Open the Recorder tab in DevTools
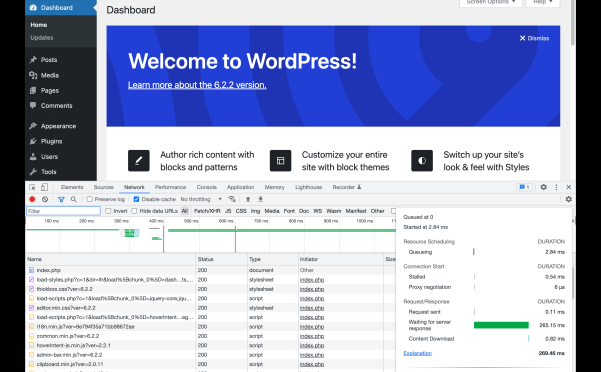Viewport: 601px width, 372px height. [346, 187]
